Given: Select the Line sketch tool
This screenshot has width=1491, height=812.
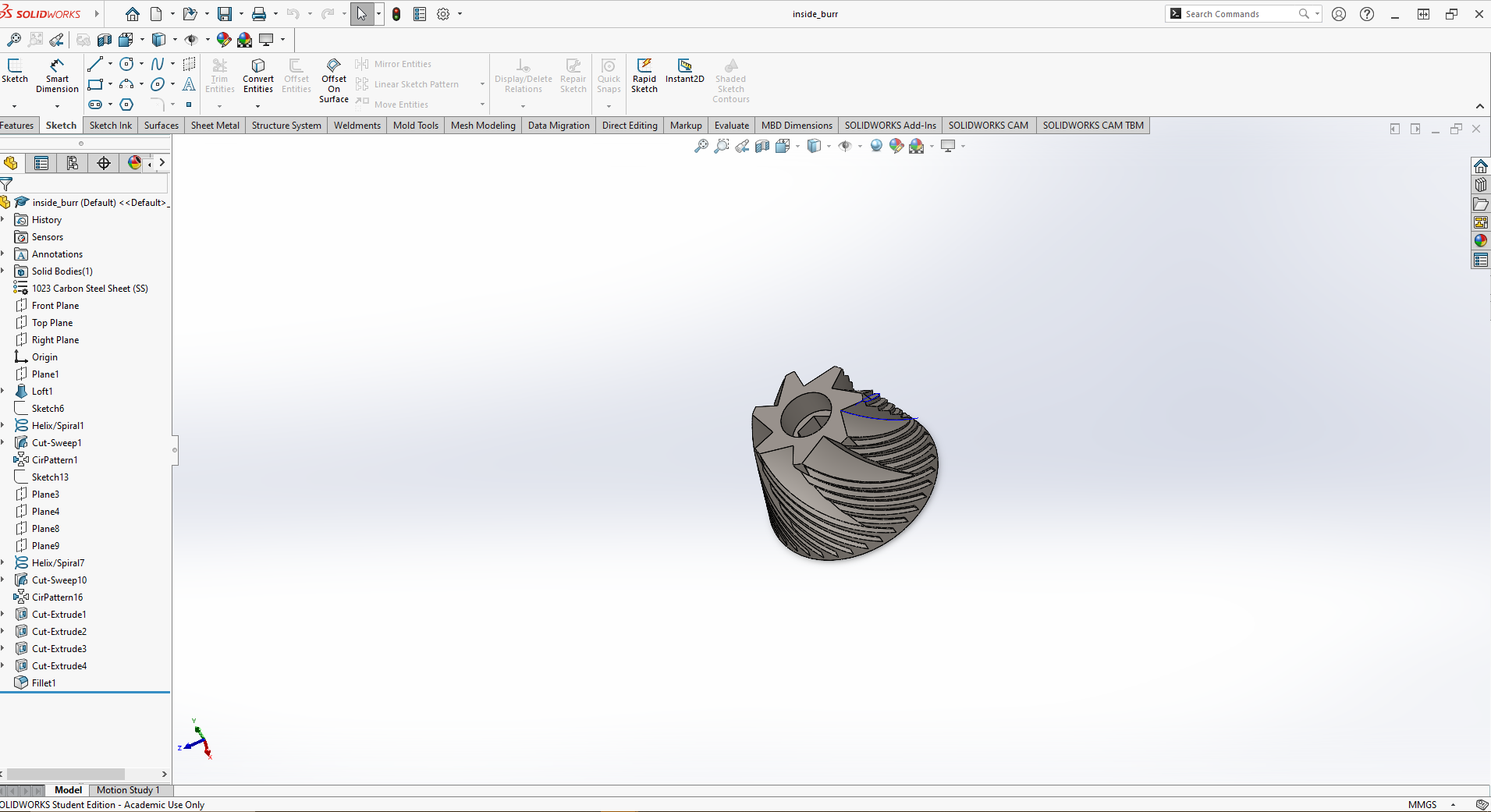Looking at the screenshot, I should 95,64.
